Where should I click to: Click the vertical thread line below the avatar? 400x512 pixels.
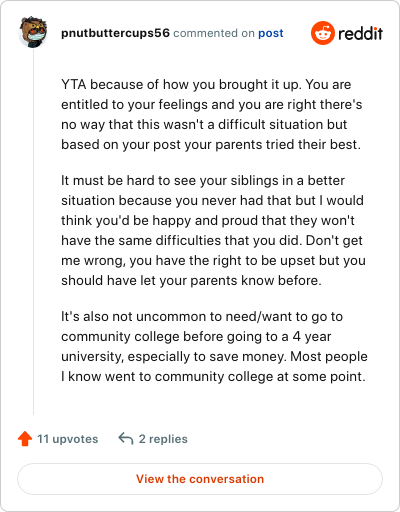click(x=33, y=232)
